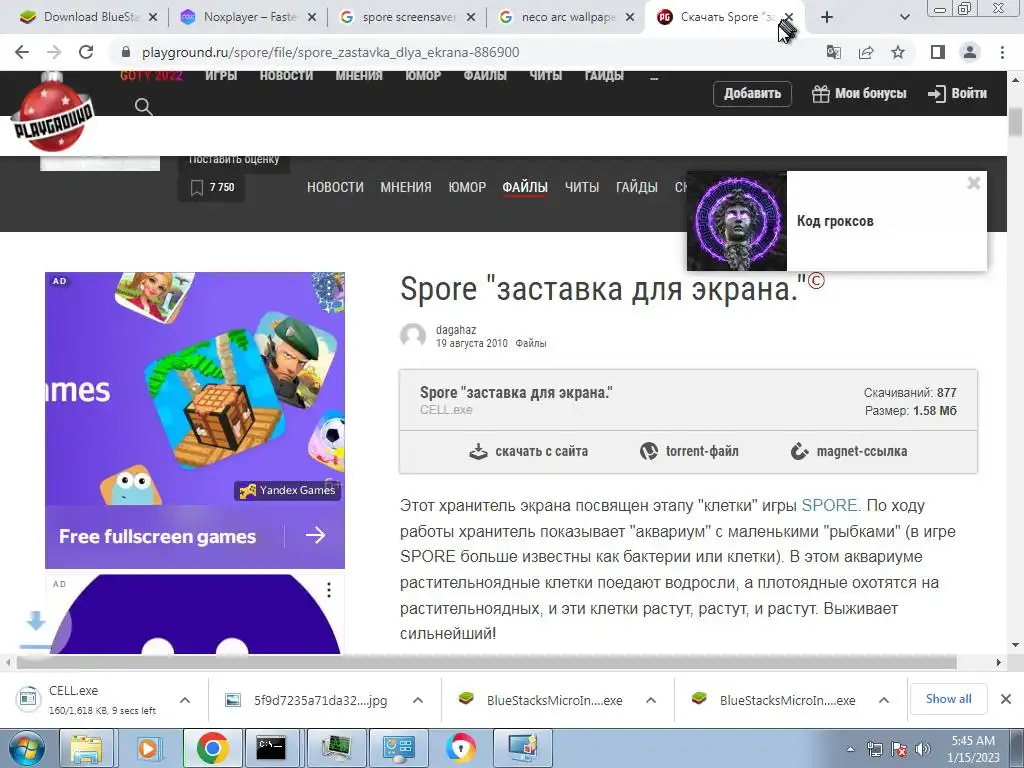Close the Код гроксов popup

tap(974, 184)
